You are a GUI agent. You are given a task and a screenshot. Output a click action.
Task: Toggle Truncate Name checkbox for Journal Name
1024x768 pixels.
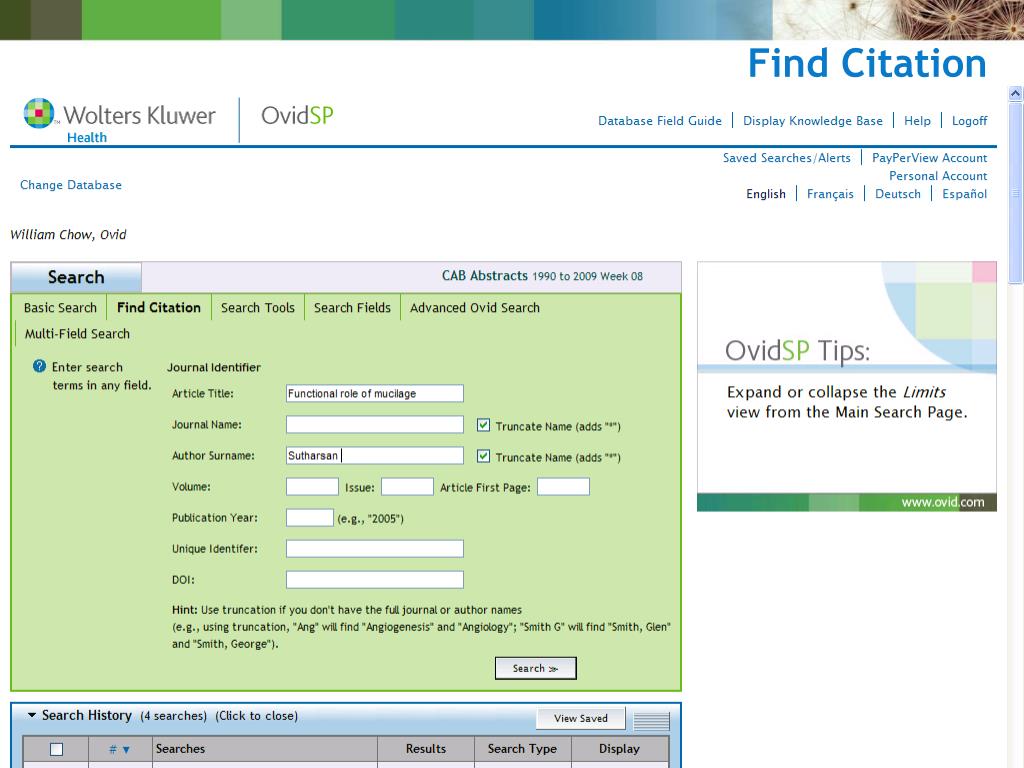click(483, 425)
